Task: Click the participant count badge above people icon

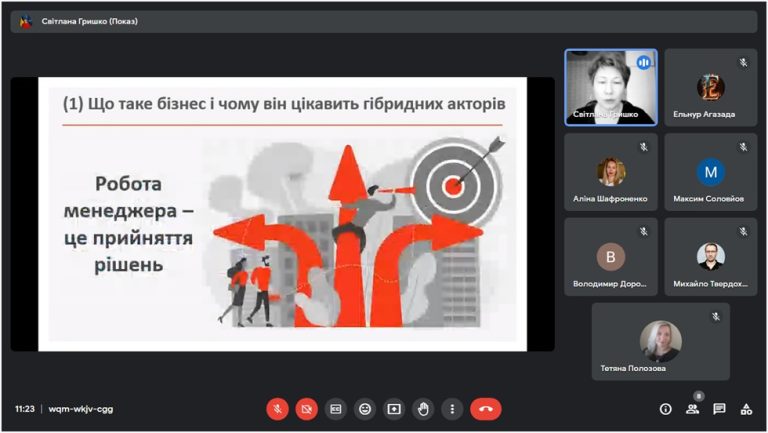Action: pyautogui.click(x=699, y=395)
